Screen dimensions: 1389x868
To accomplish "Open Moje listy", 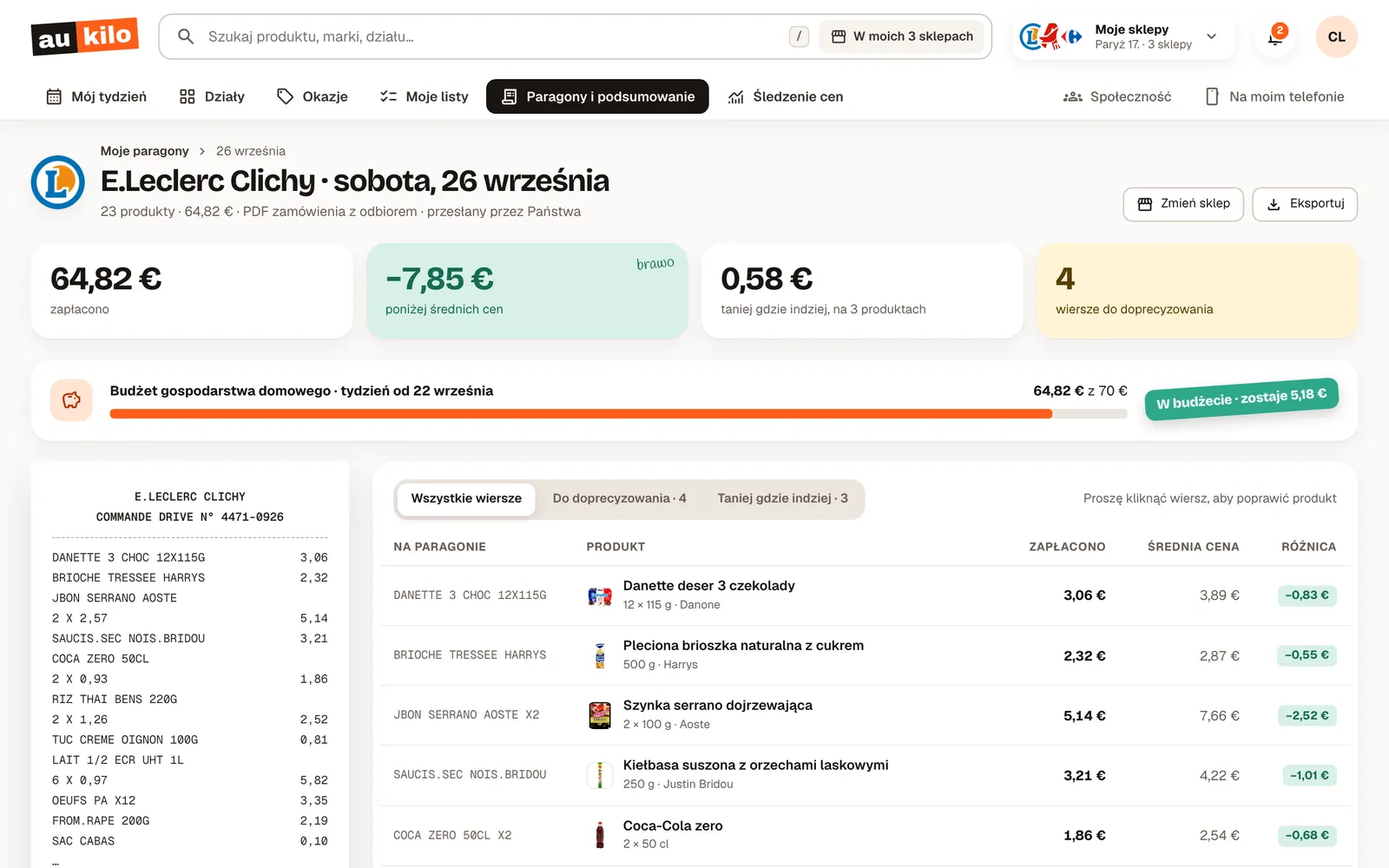I will (425, 96).
